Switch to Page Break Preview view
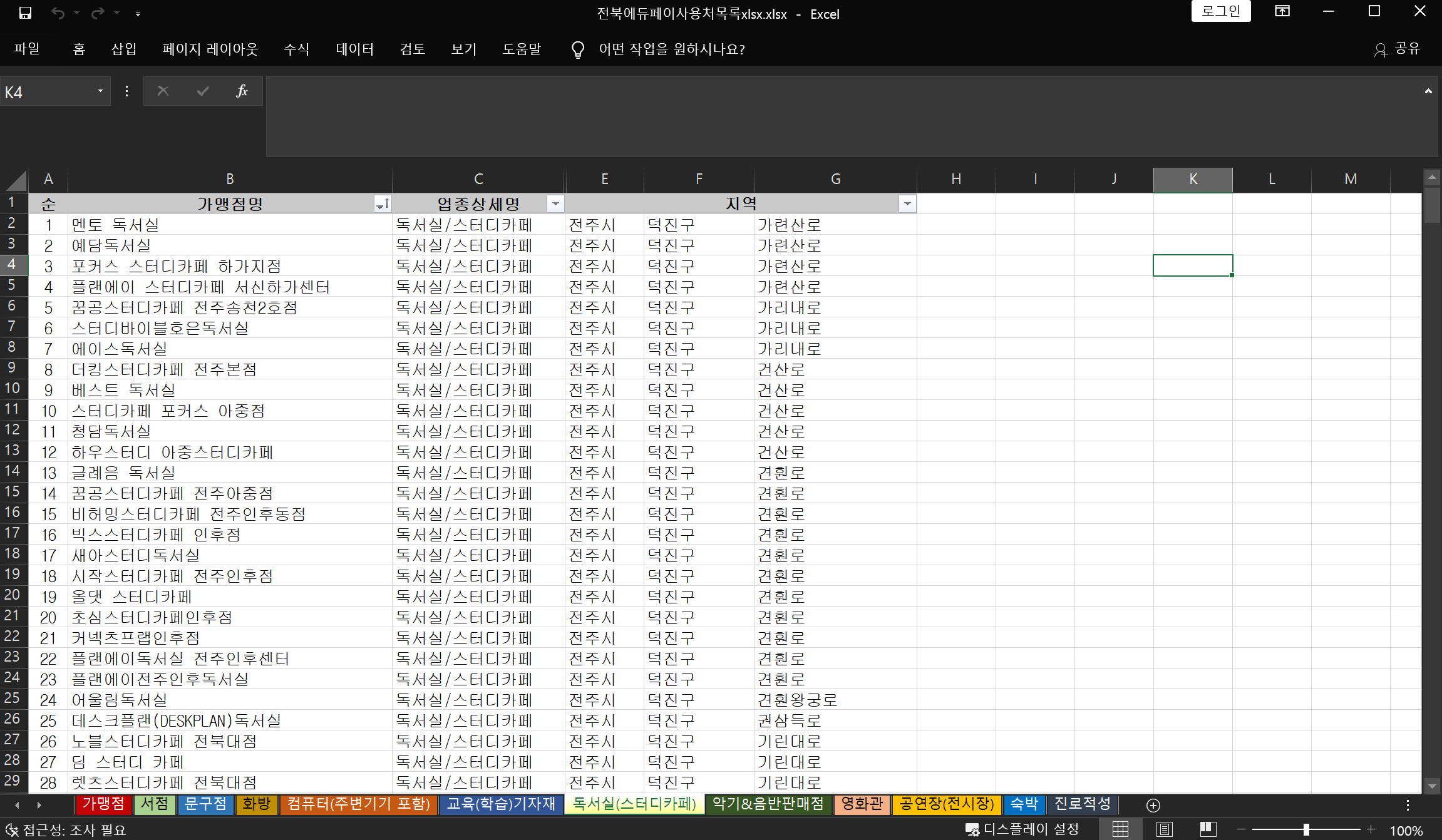This screenshot has width=1442, height=840. 1208,830
